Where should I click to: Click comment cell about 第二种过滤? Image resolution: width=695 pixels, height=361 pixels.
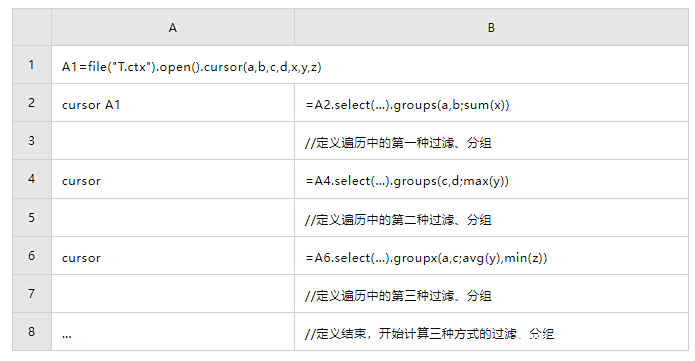pyautogui.click(x=491, y=217)
